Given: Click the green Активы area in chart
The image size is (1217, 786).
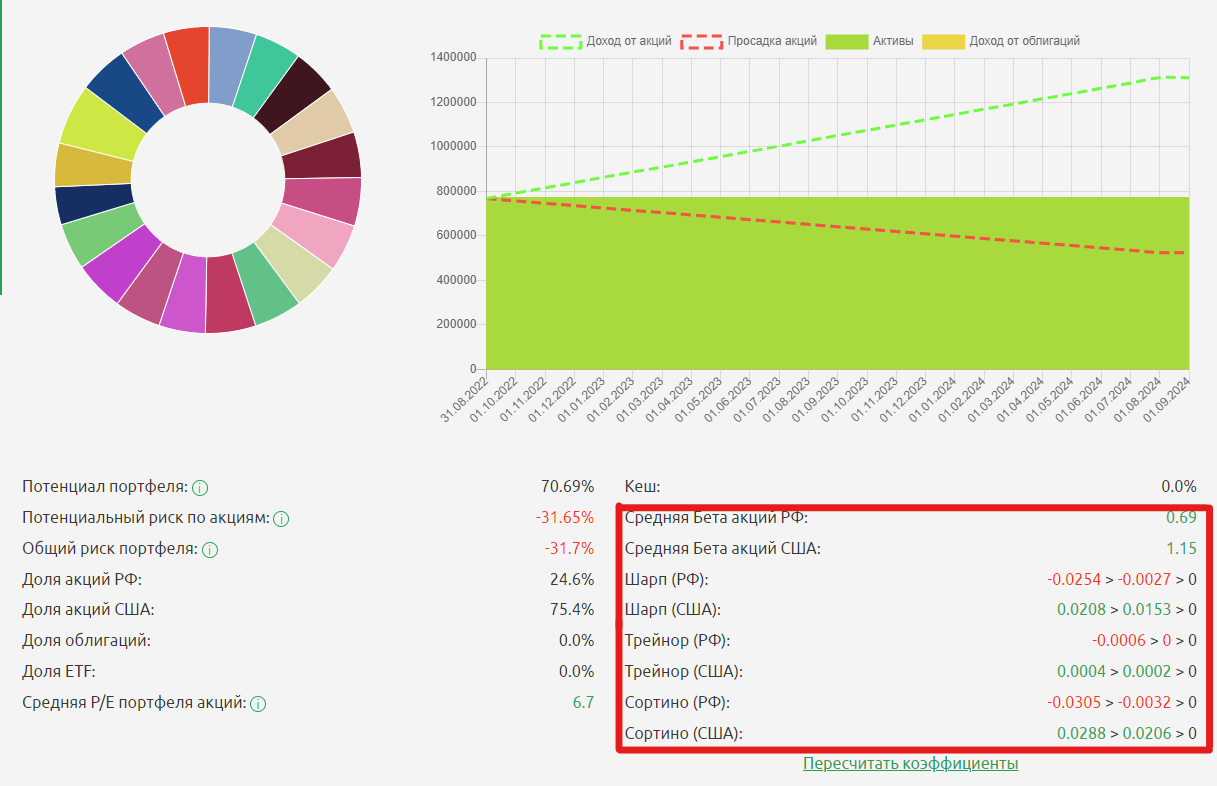Looking at the screenshot, I should [837, 300].
